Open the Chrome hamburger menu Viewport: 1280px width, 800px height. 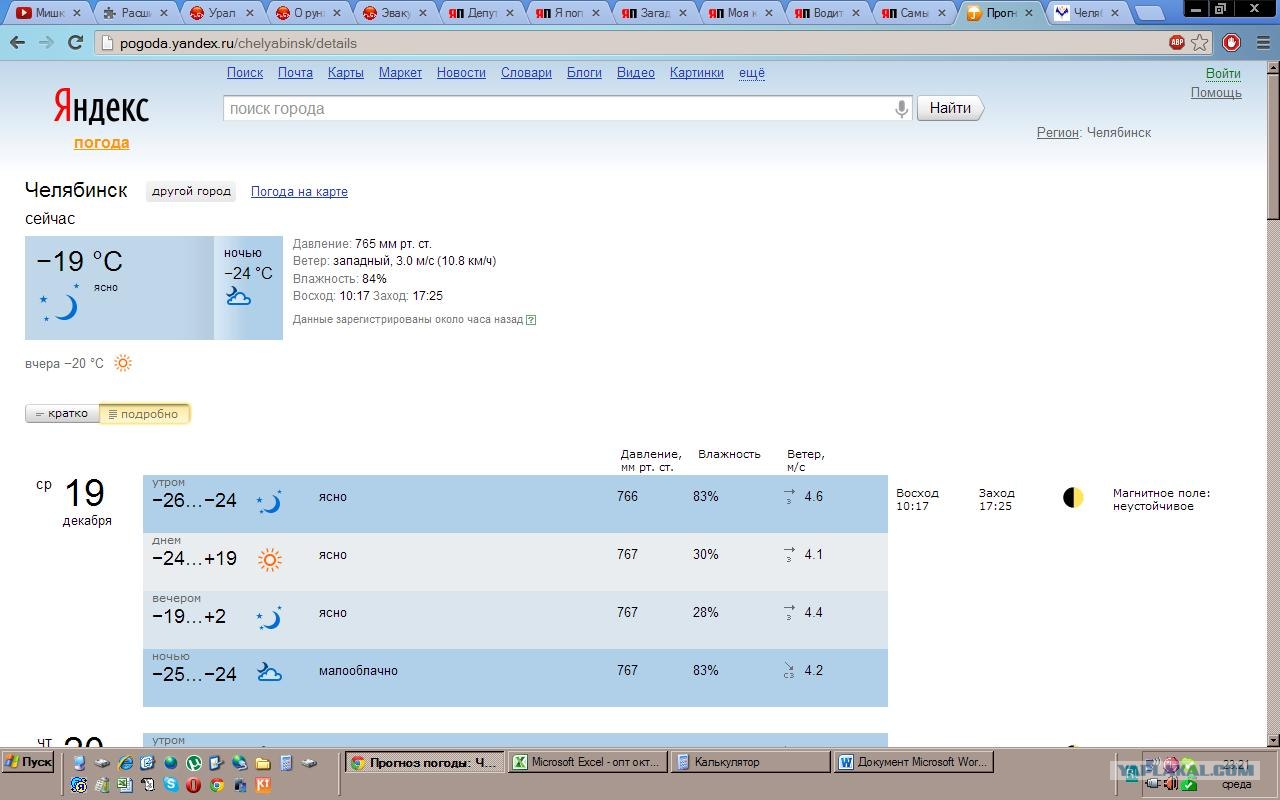pos(1259,43)
